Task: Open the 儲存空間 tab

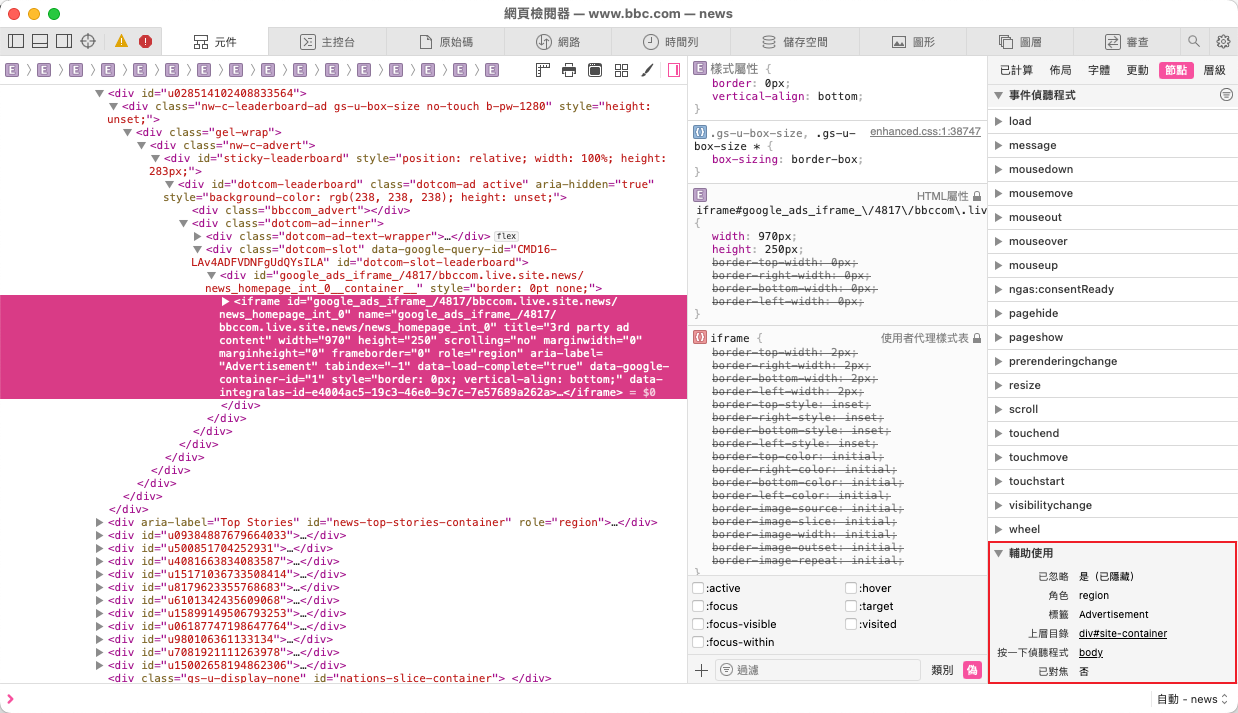Action: pos(794,42)
